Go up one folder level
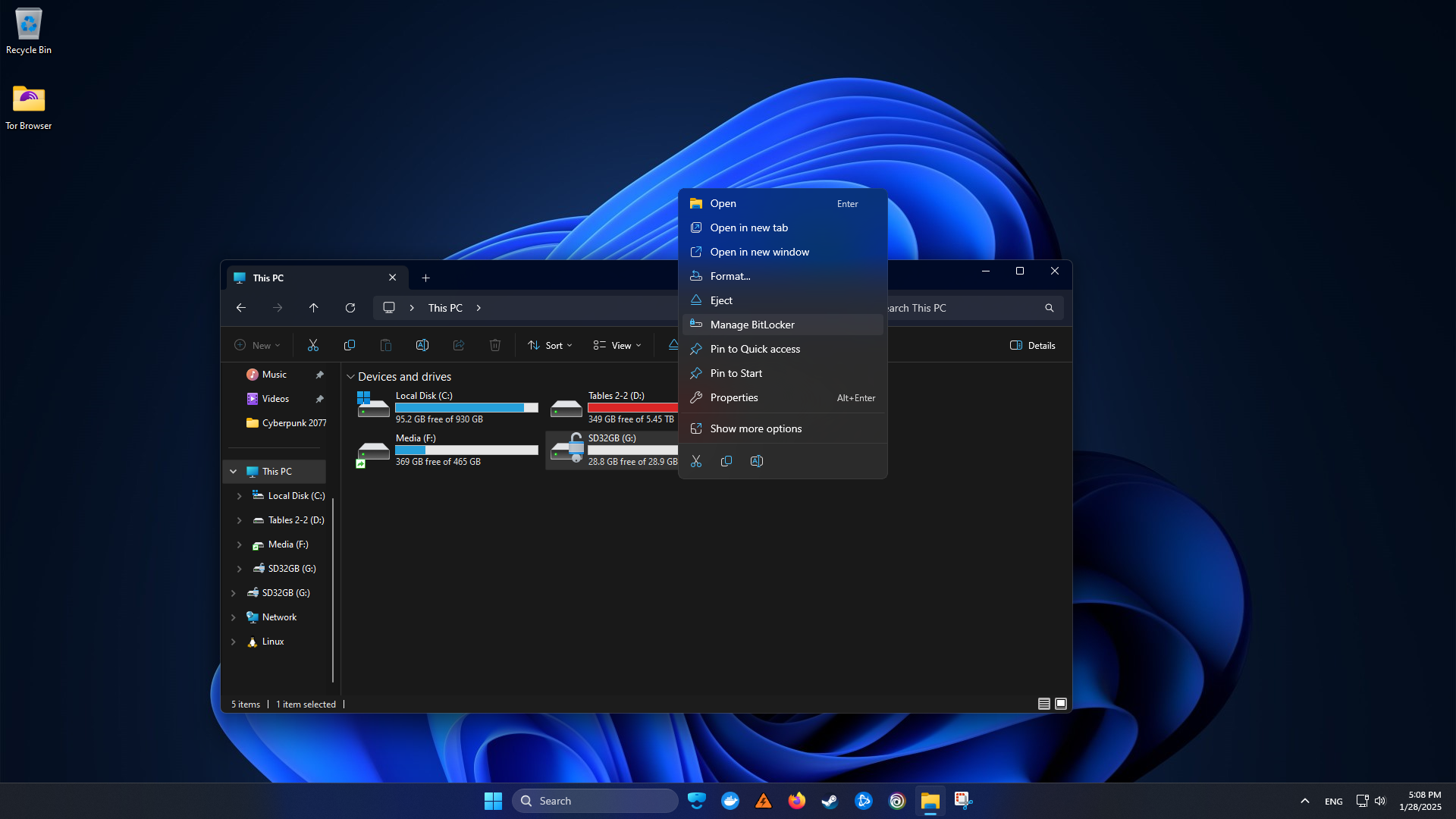The height and width of the screenshot is (819, 1456). point(314,308)
